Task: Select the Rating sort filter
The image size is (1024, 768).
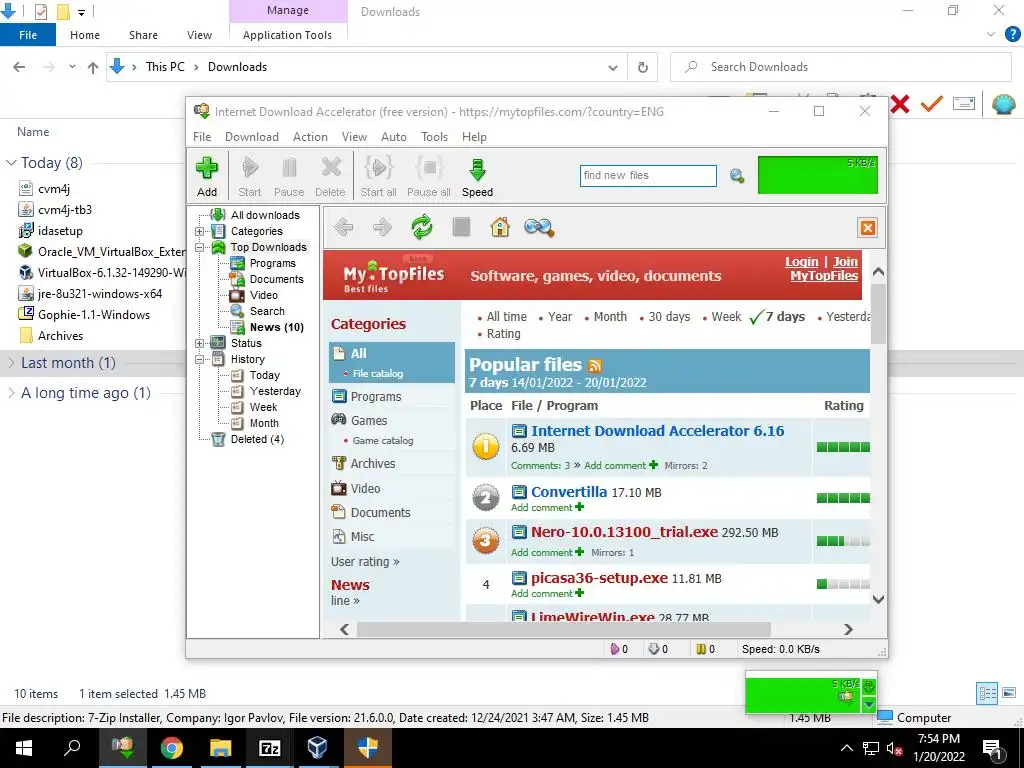Action: click(x=504, y=334)
